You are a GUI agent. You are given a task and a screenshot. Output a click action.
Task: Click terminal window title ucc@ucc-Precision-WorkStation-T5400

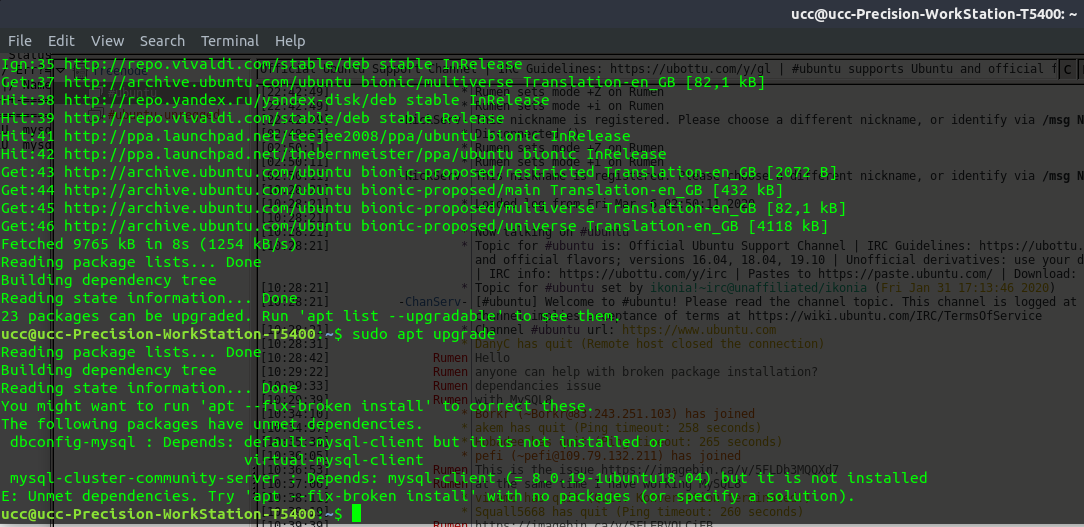point(934,14)
